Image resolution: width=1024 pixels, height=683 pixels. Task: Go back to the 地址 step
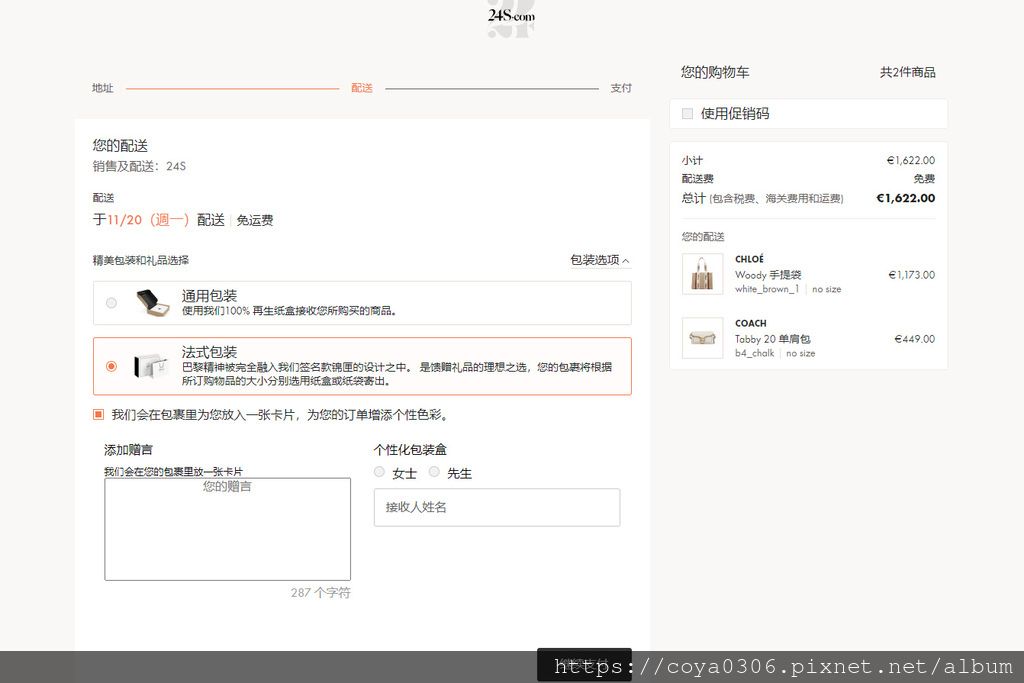coord(103,88)
